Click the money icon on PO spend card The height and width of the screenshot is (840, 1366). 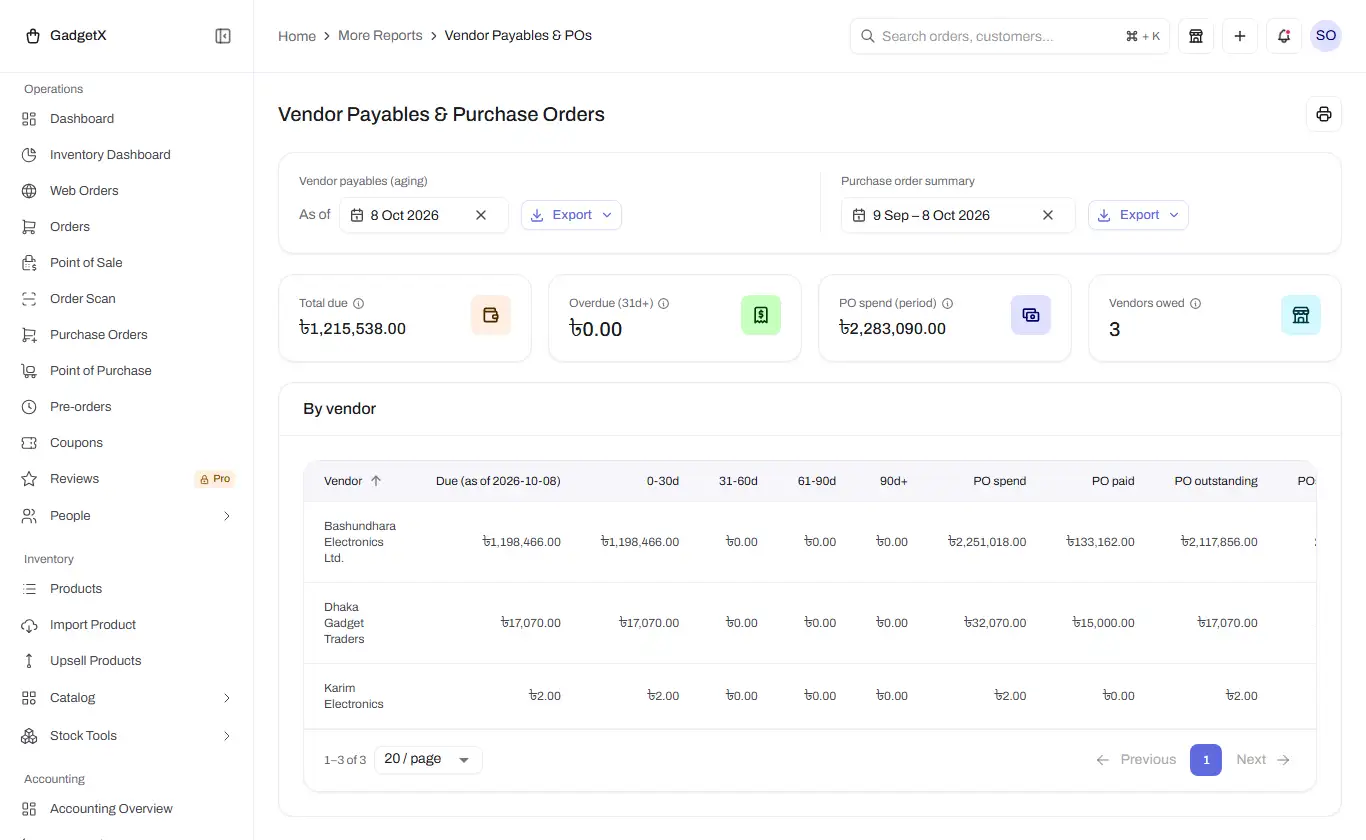(1031, 315)
